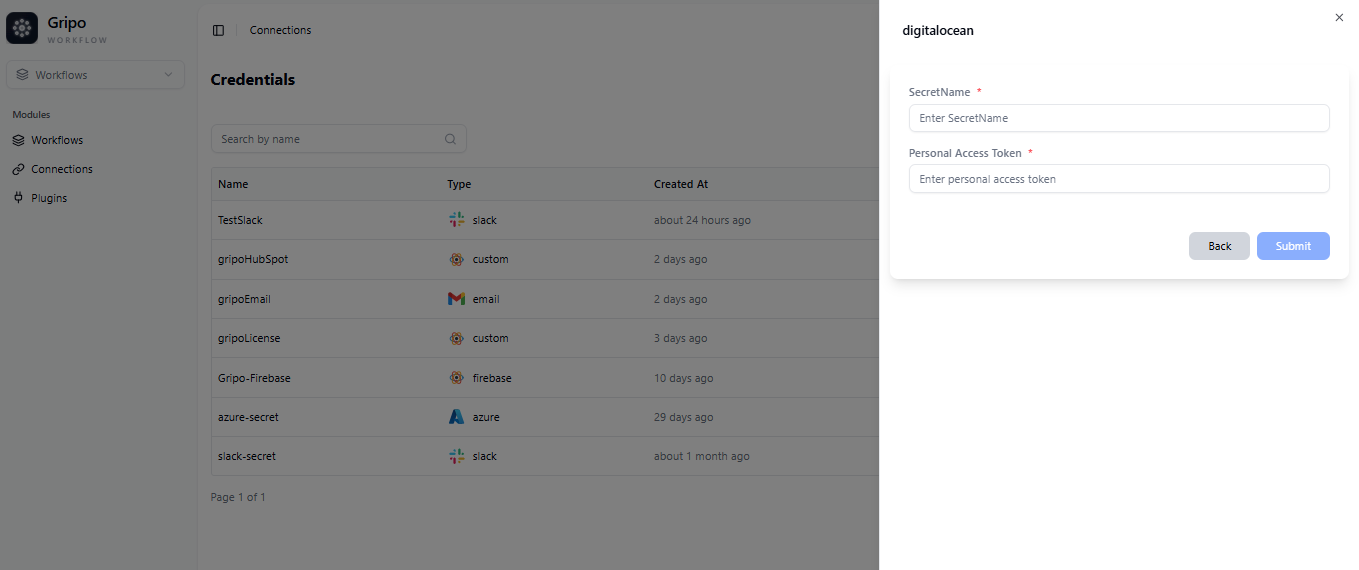Focus the SecretName input field
1359x570 pixels.
(x=1118, y=118)
